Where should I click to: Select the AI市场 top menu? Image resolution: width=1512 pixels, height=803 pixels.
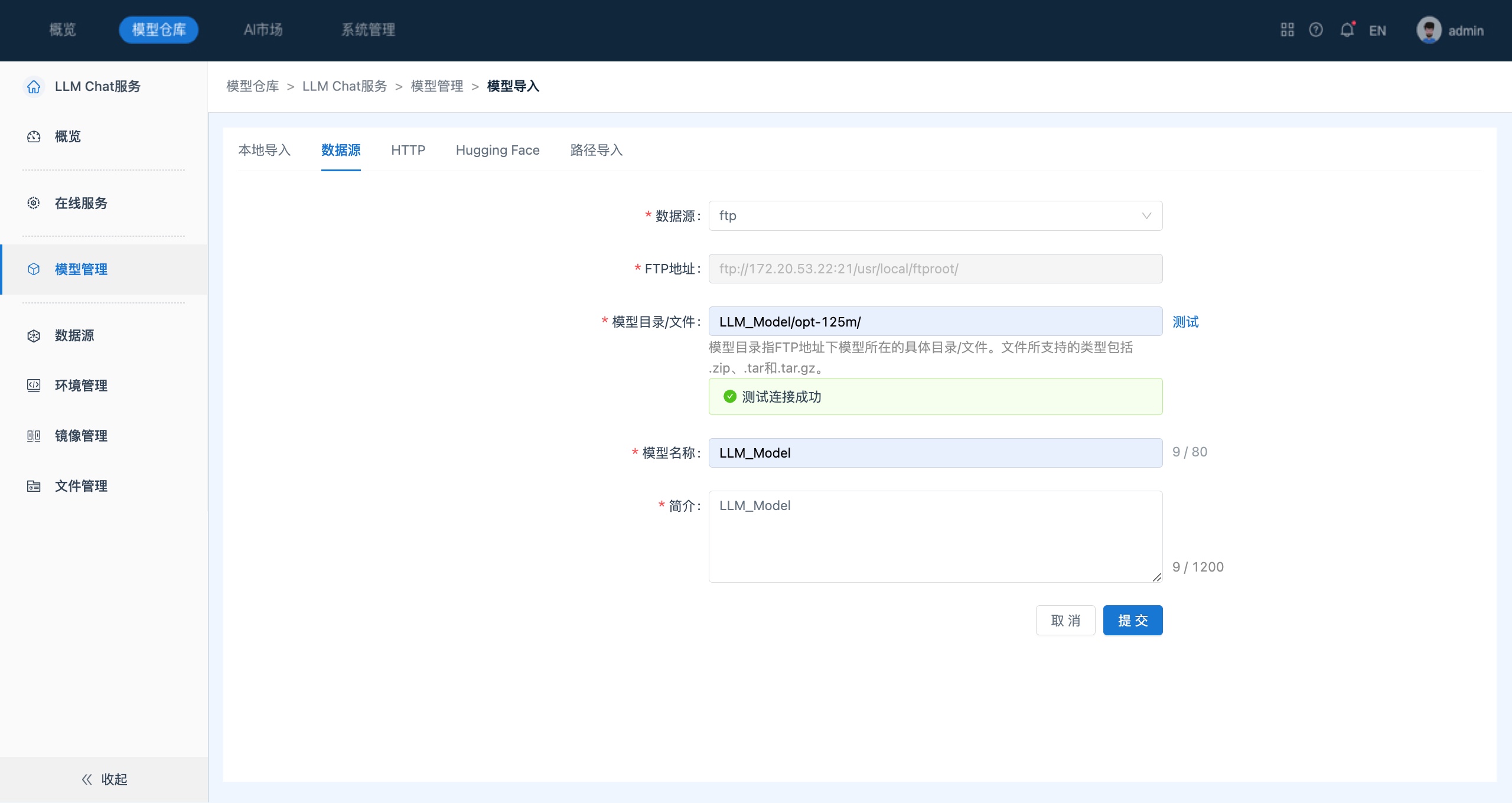tap(263, 30)
